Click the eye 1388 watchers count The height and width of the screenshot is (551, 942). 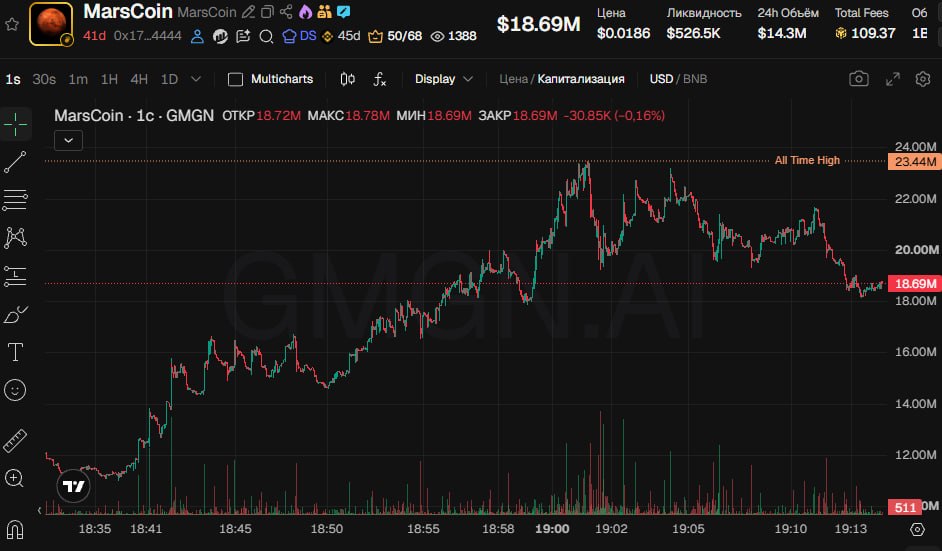point(454,36)
